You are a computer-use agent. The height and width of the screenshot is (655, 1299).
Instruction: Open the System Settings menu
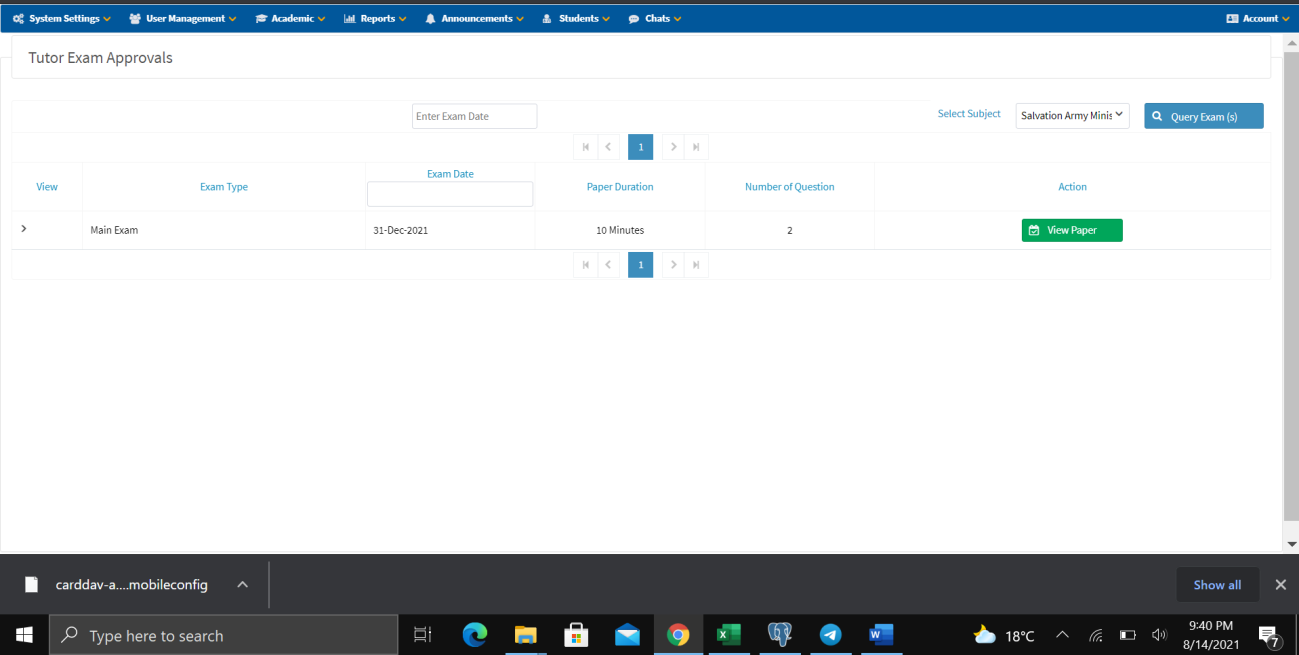coord(62,19)
